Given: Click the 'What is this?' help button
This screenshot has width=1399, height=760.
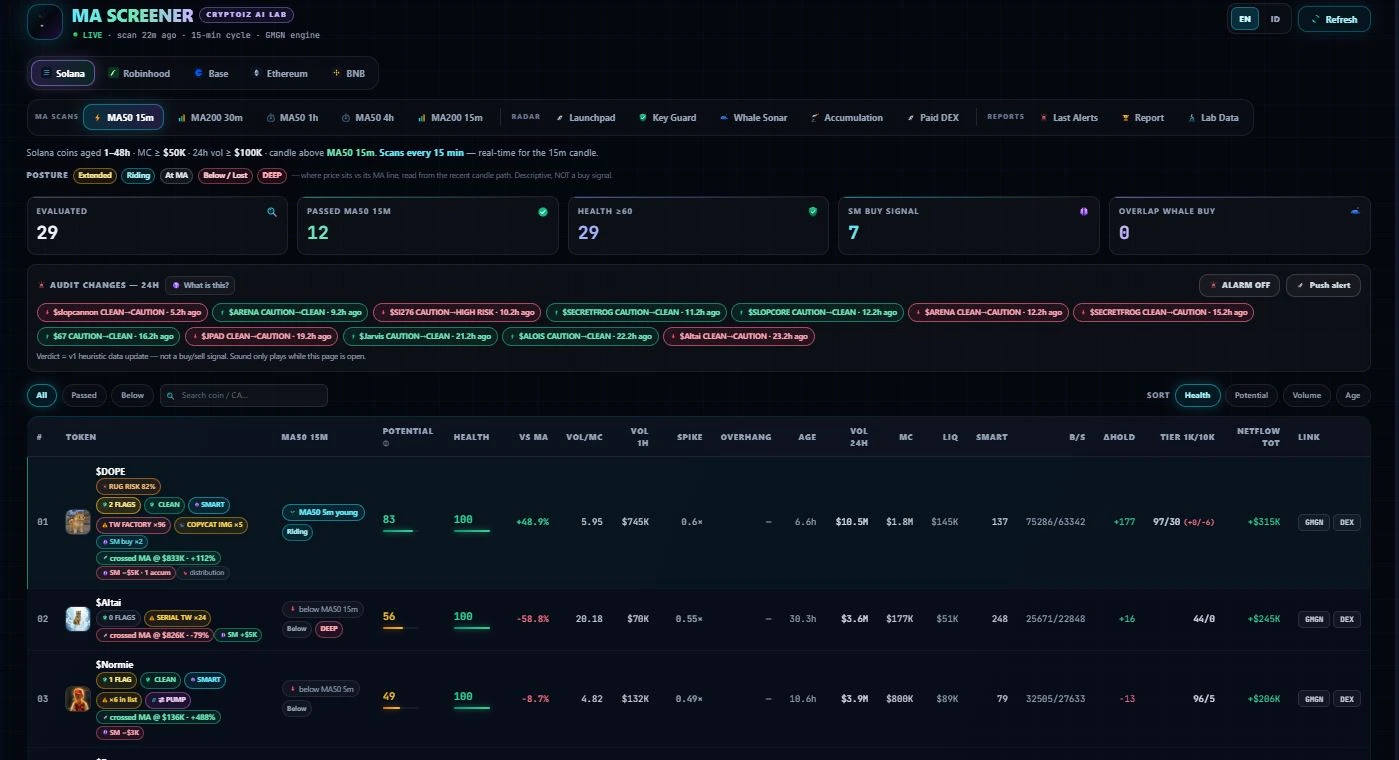Looking at the screenshot, I should click(200, 285).
